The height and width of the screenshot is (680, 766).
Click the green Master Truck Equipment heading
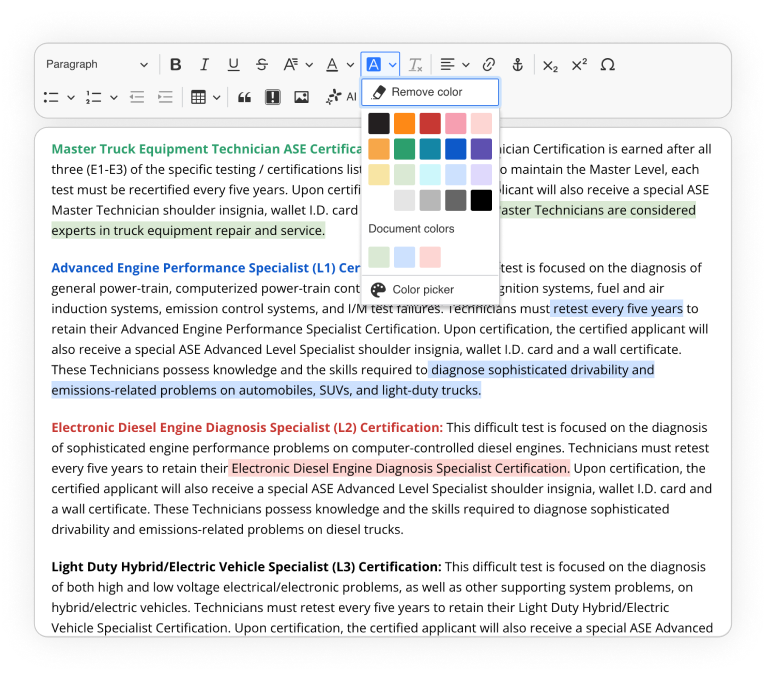tap(206, 149)
